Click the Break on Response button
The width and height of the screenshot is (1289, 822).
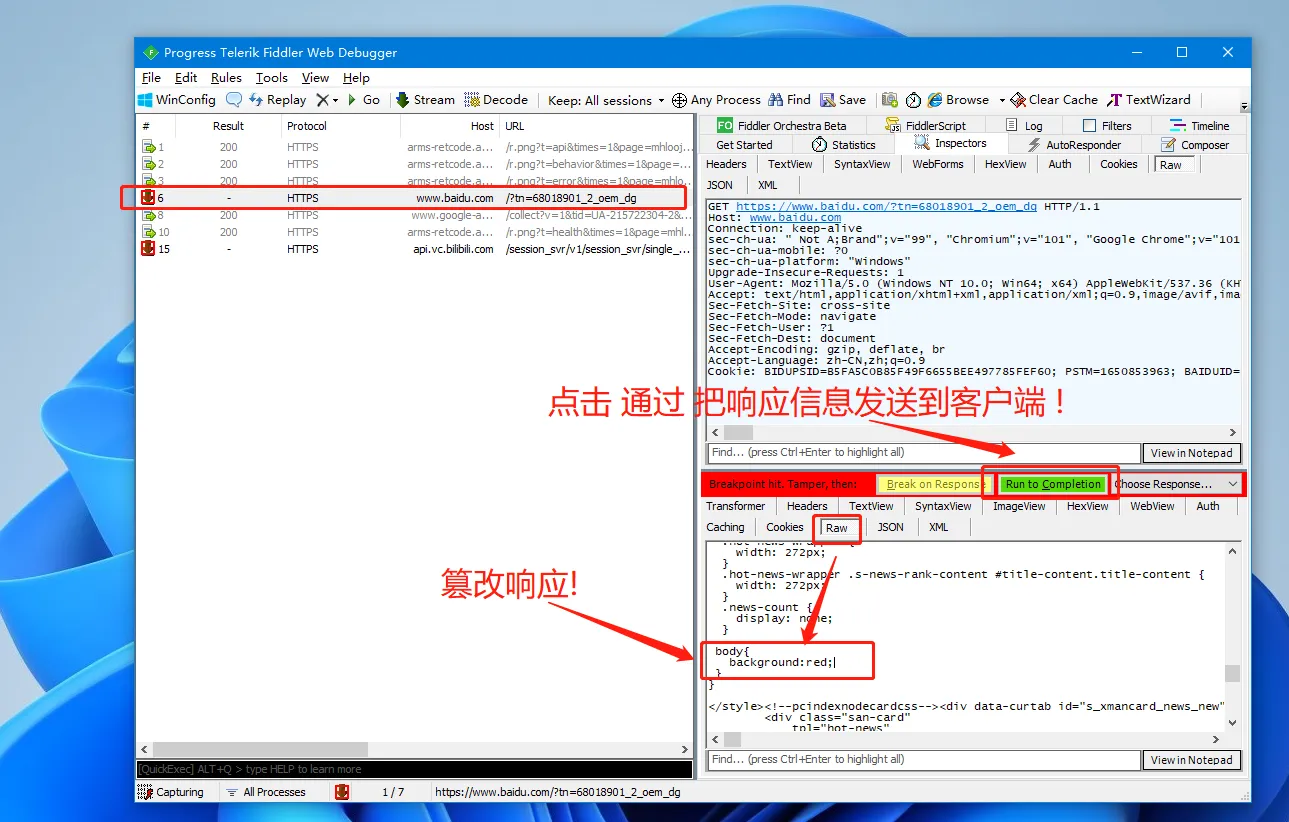(x=934, y=484)
